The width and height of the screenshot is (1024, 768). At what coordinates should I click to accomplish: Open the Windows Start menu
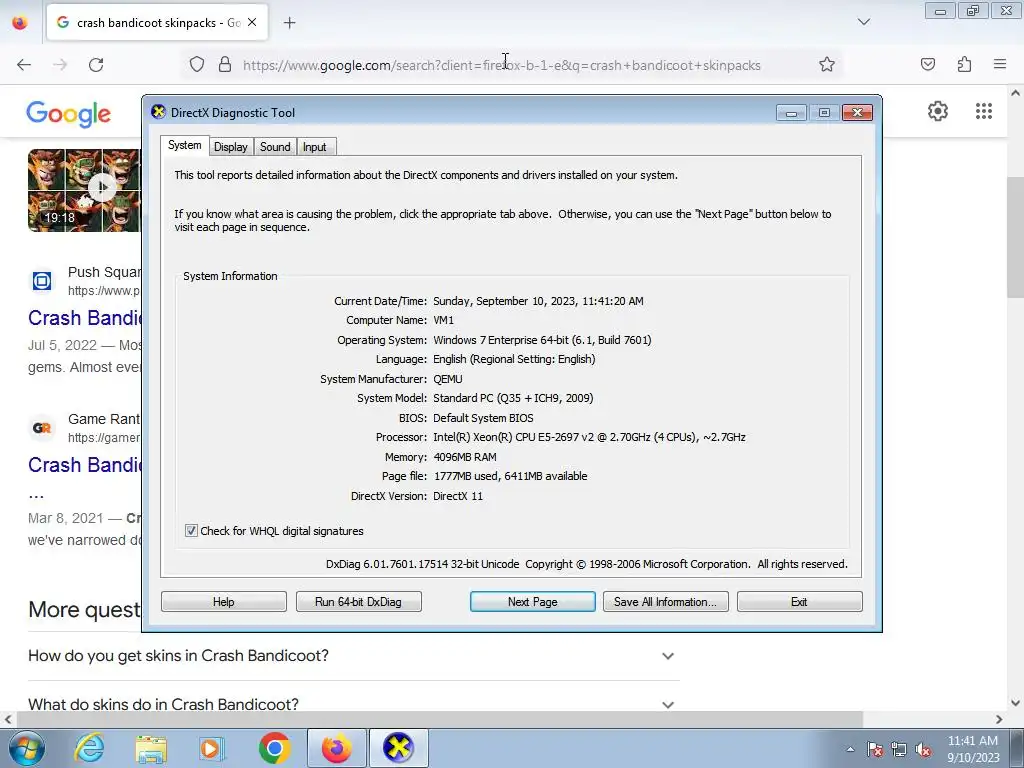[27, 748]
